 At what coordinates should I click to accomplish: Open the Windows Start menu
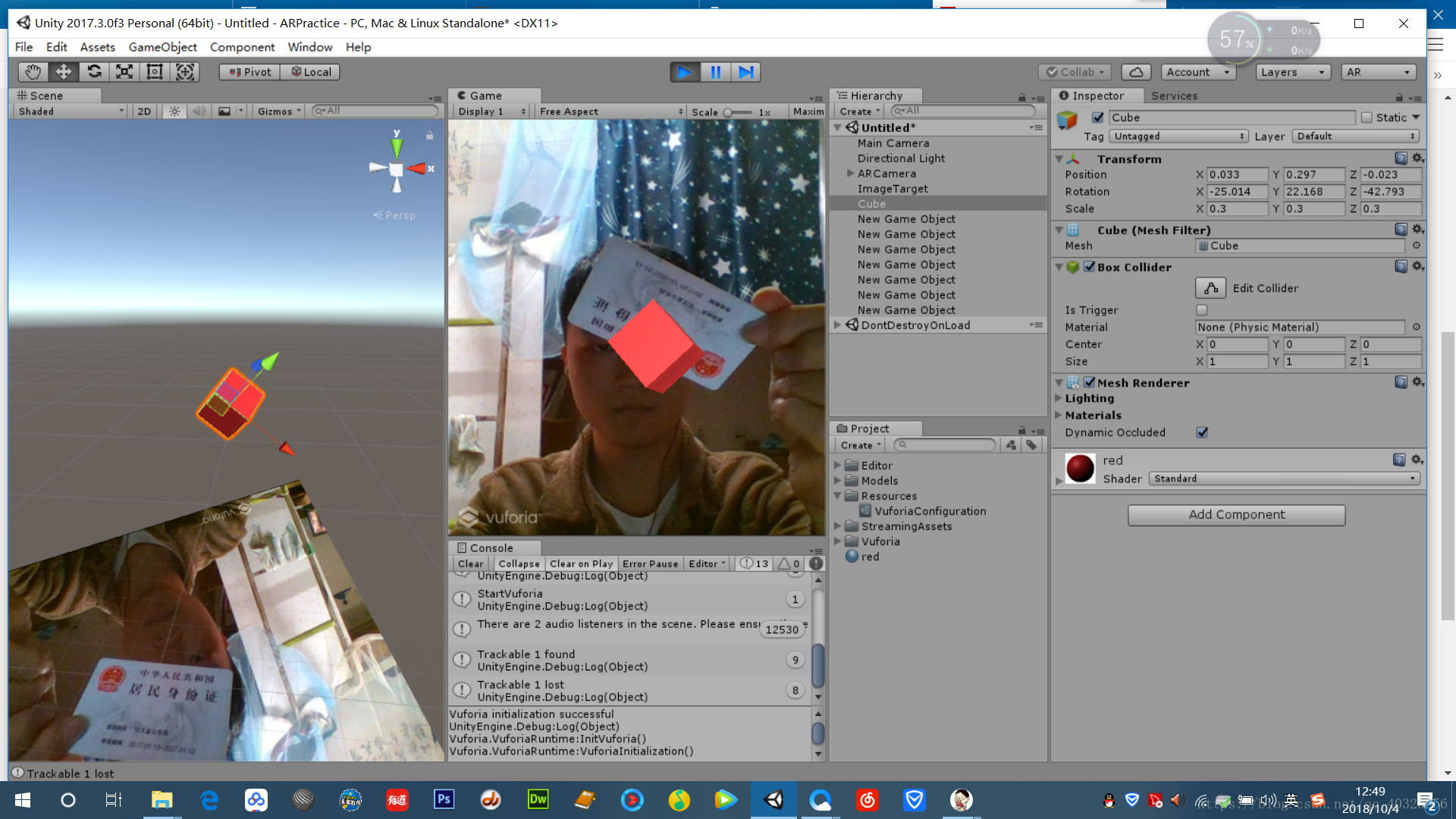(x=23, y=800)
